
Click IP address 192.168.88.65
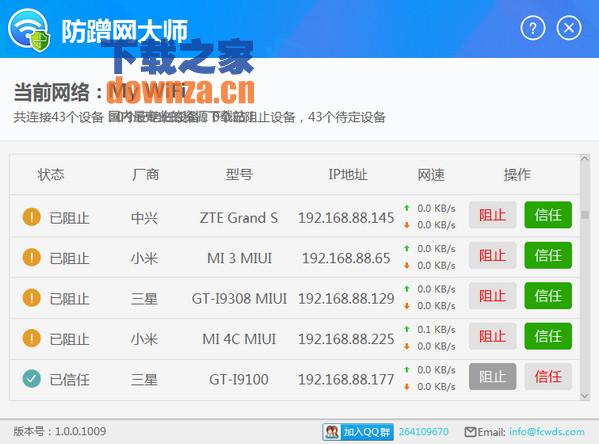(346, 258)
